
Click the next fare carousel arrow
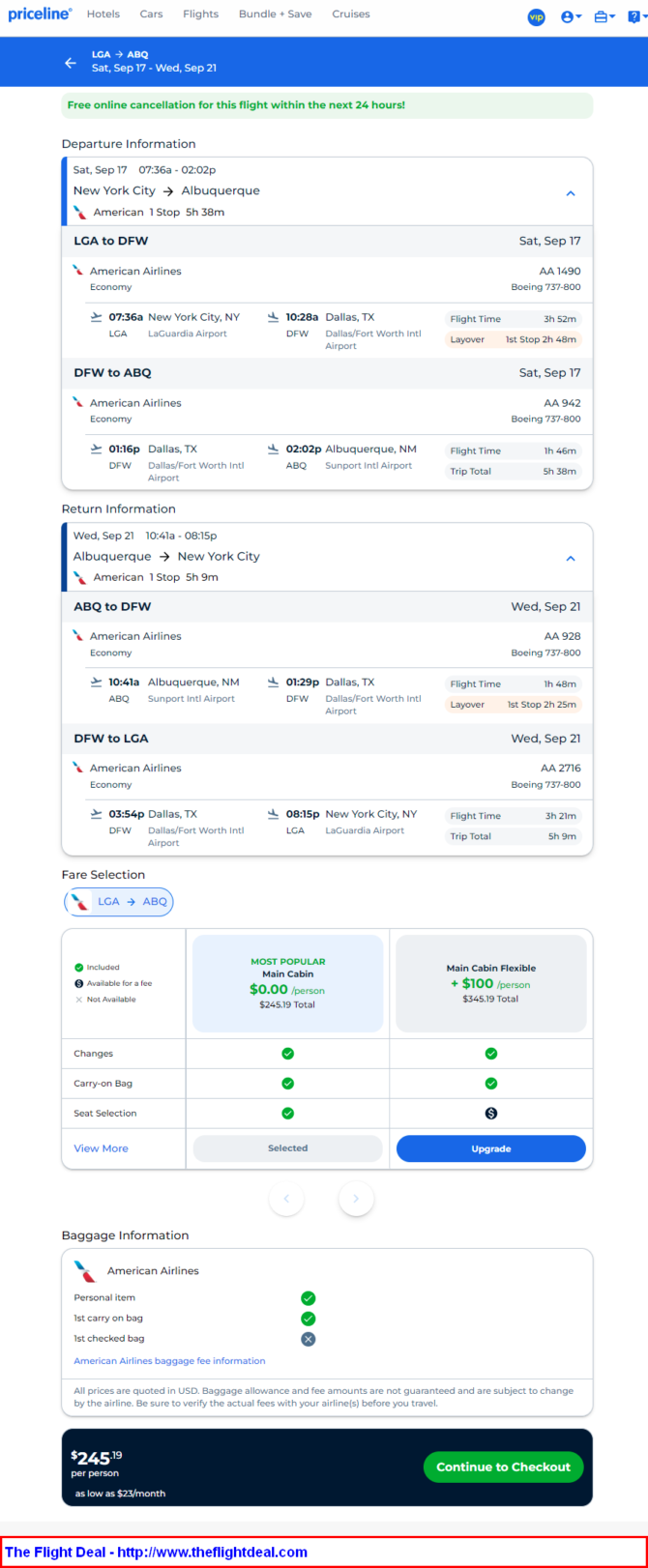click(x=356, y=1199)
